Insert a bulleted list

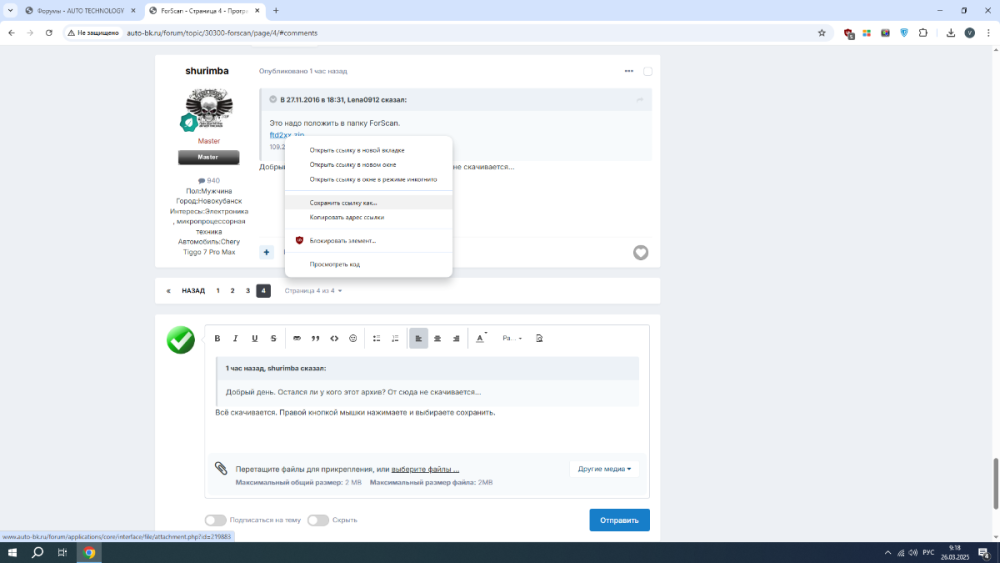(376, 339)
